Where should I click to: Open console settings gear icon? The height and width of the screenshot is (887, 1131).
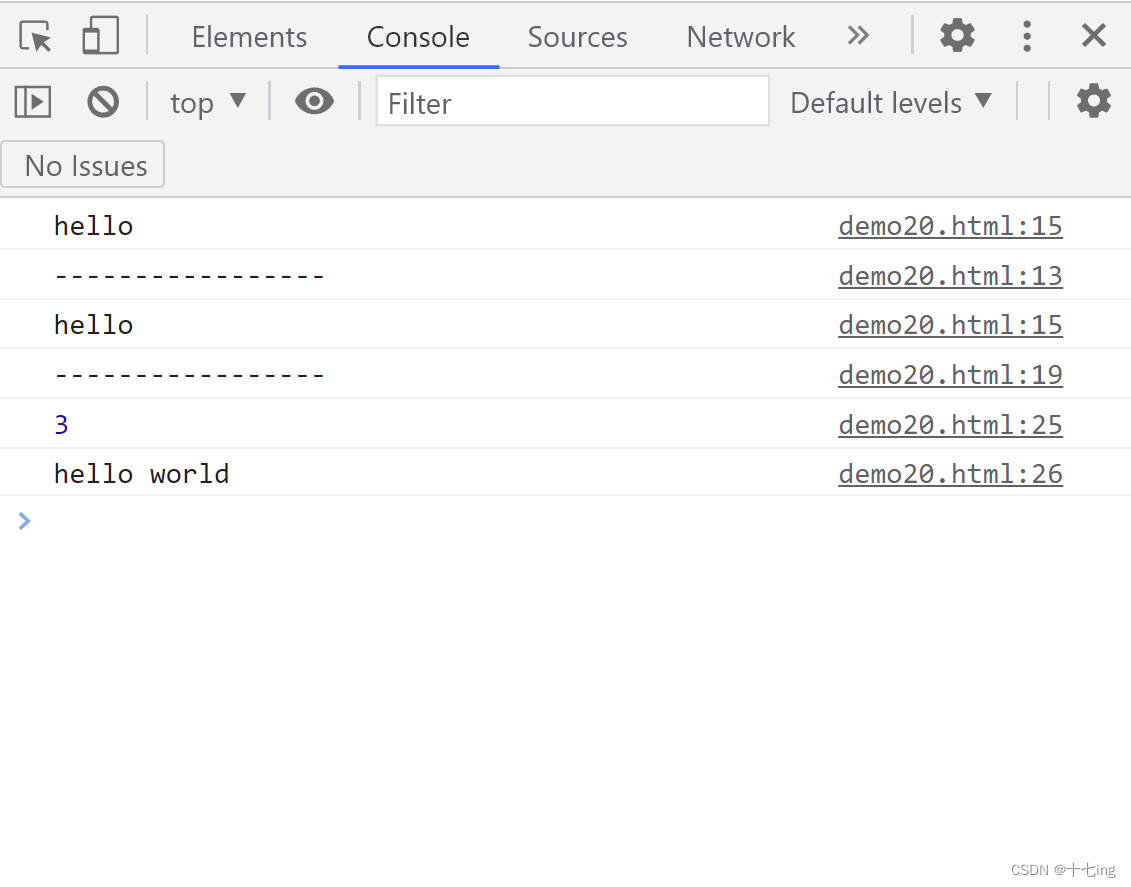[x=1093, y=101]
